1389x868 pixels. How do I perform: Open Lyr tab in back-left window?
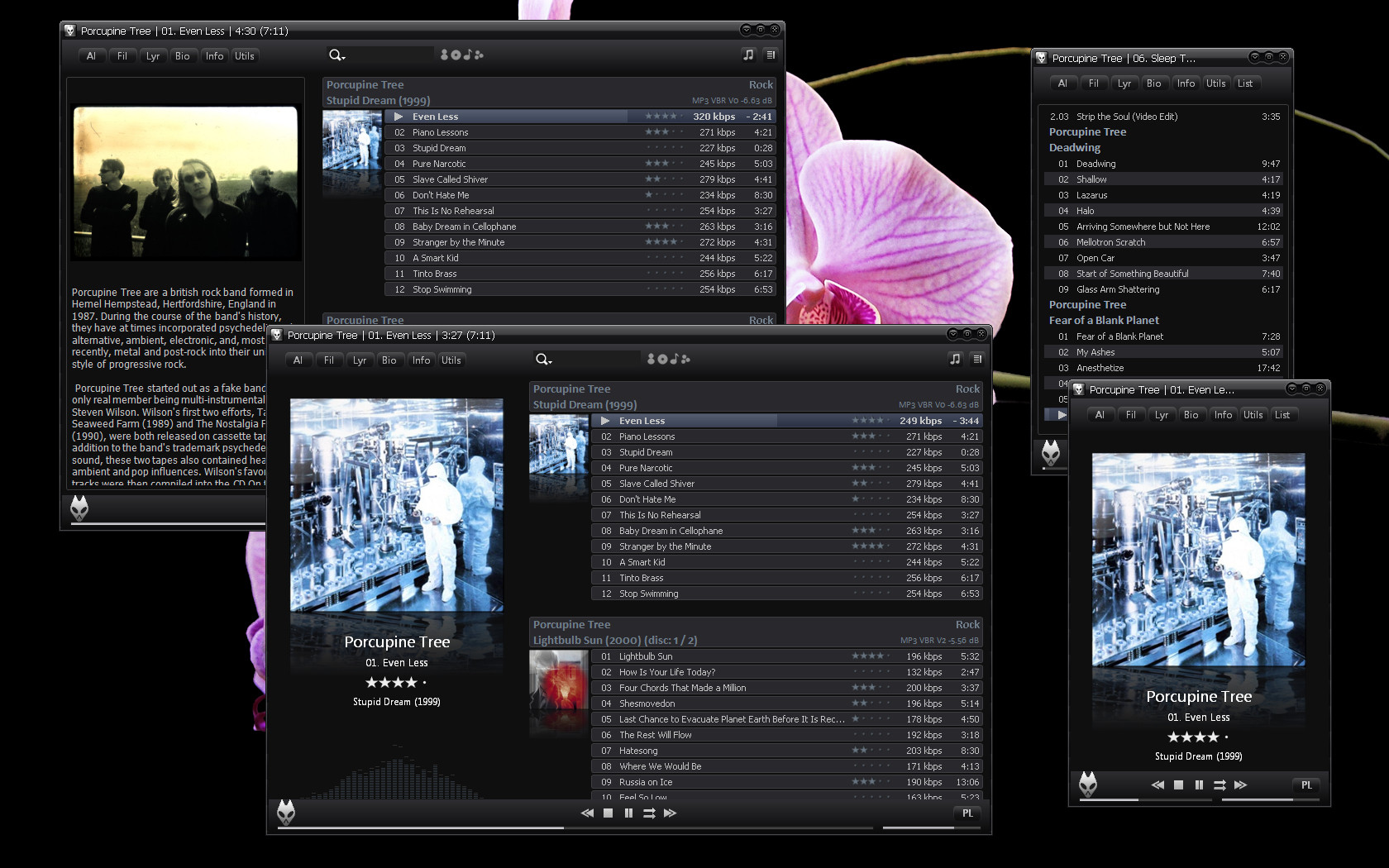pos(153,56)
